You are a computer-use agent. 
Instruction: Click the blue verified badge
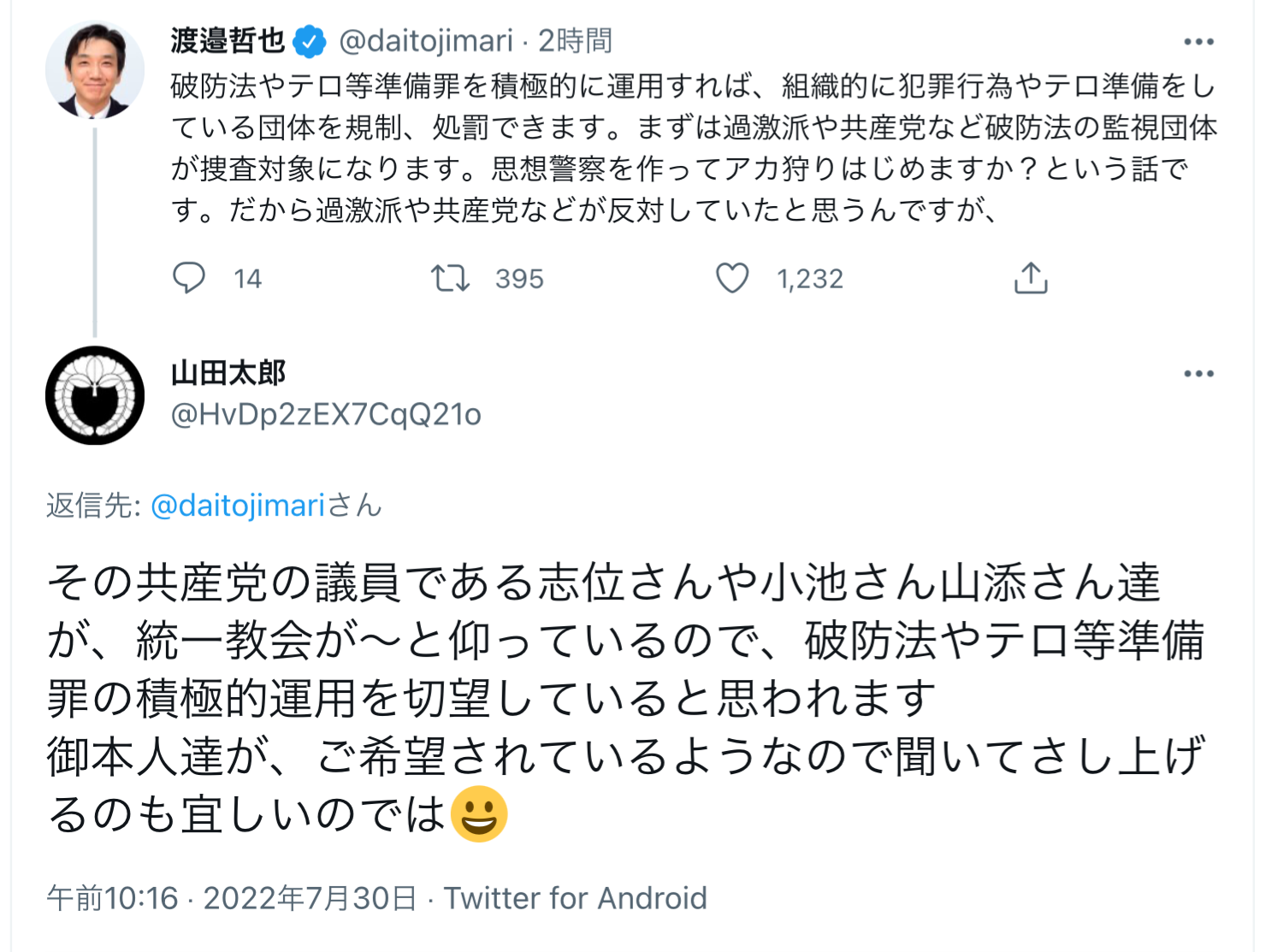(309, 41)
